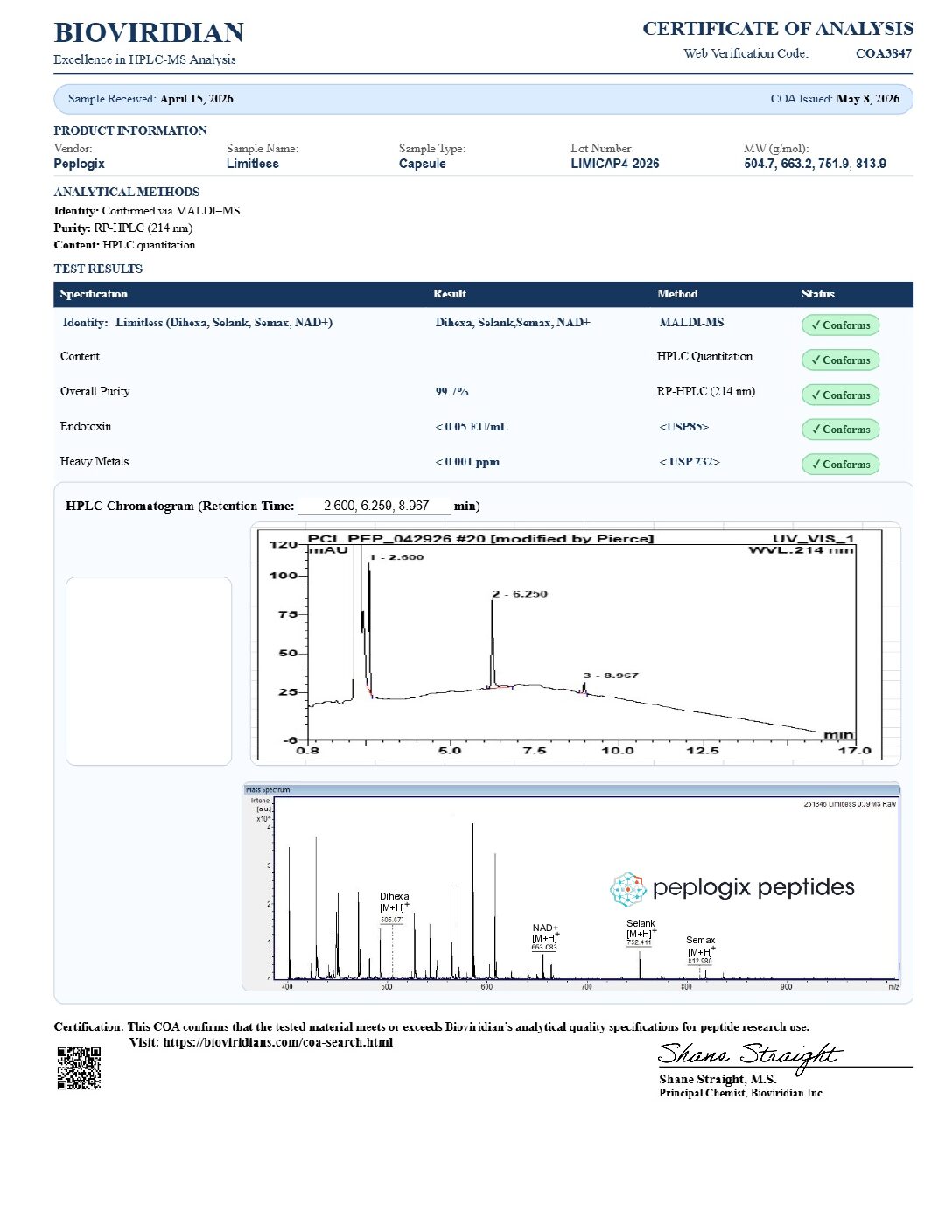Click the MALDI-MS method cell
The height and width of the screenshot is (1232, 952).
691,323
